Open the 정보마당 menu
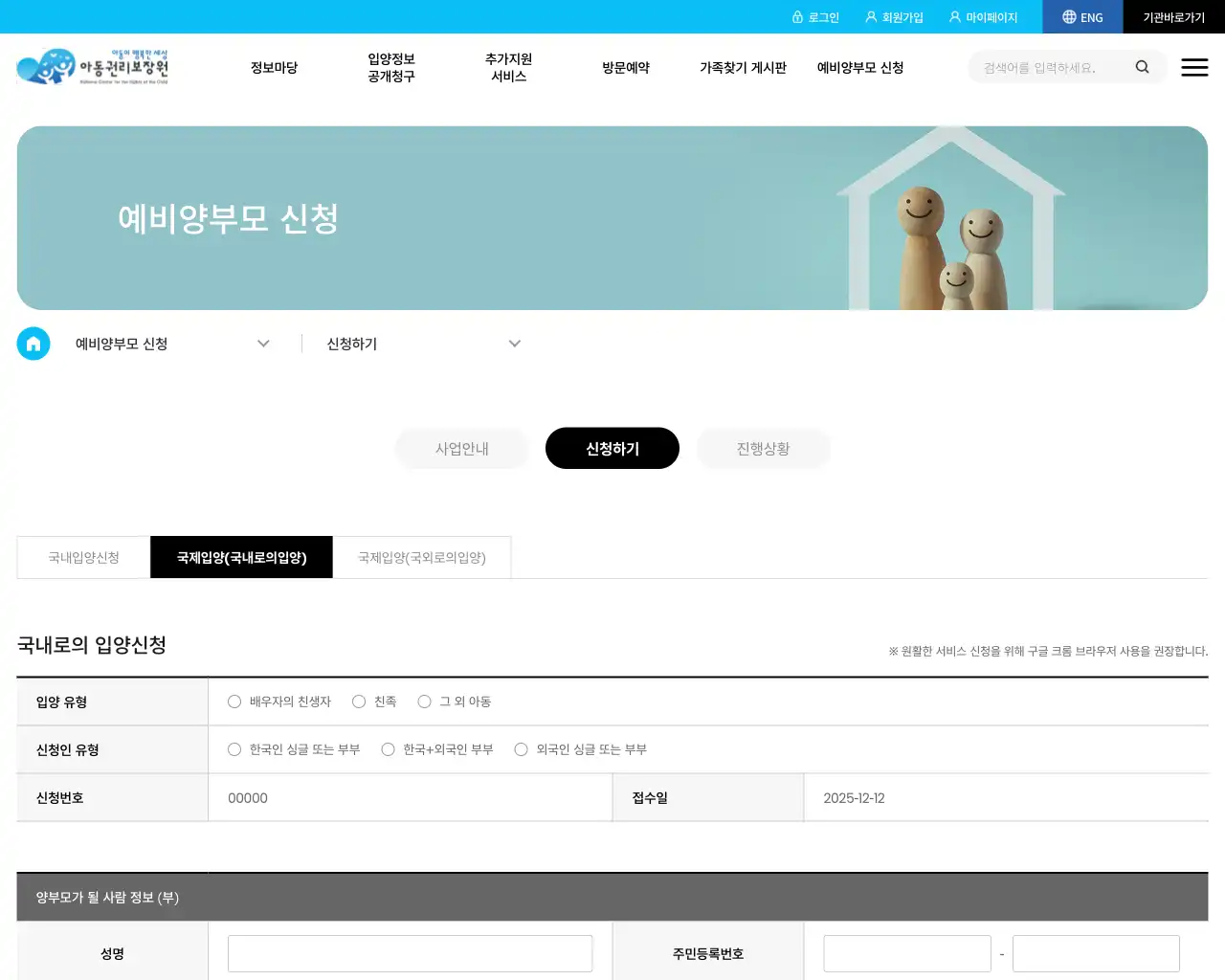The image size is (1225, 980). [x=274, y=67]
